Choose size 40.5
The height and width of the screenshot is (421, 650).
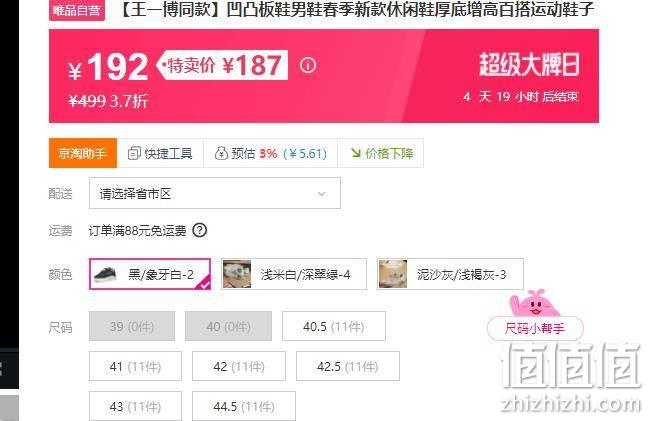coord(334,327)
